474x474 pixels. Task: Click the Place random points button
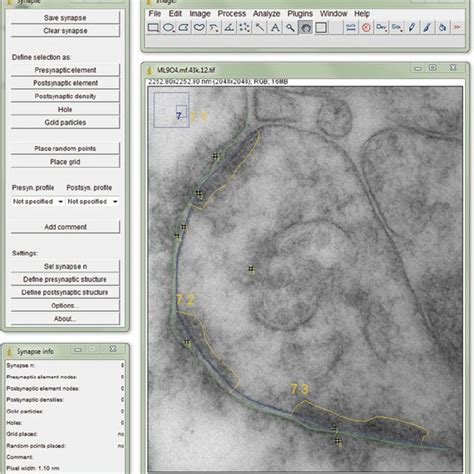[x=65, y=149]
